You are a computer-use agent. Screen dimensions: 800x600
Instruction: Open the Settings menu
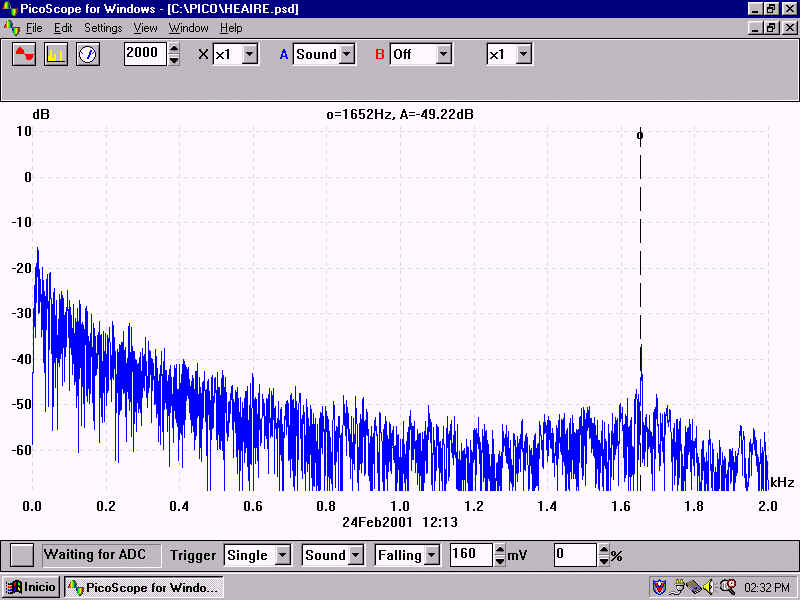pos(103,28)
